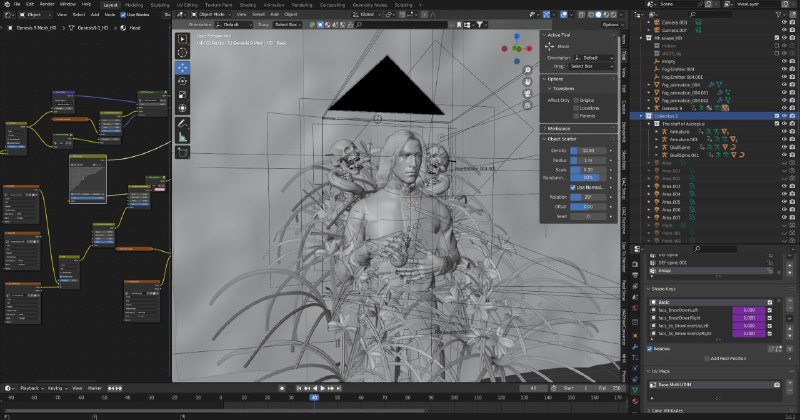The image size is (800, 420).
Task: Select the Measure tool icon
Action: pyautogui.click(x=182, y=137)
